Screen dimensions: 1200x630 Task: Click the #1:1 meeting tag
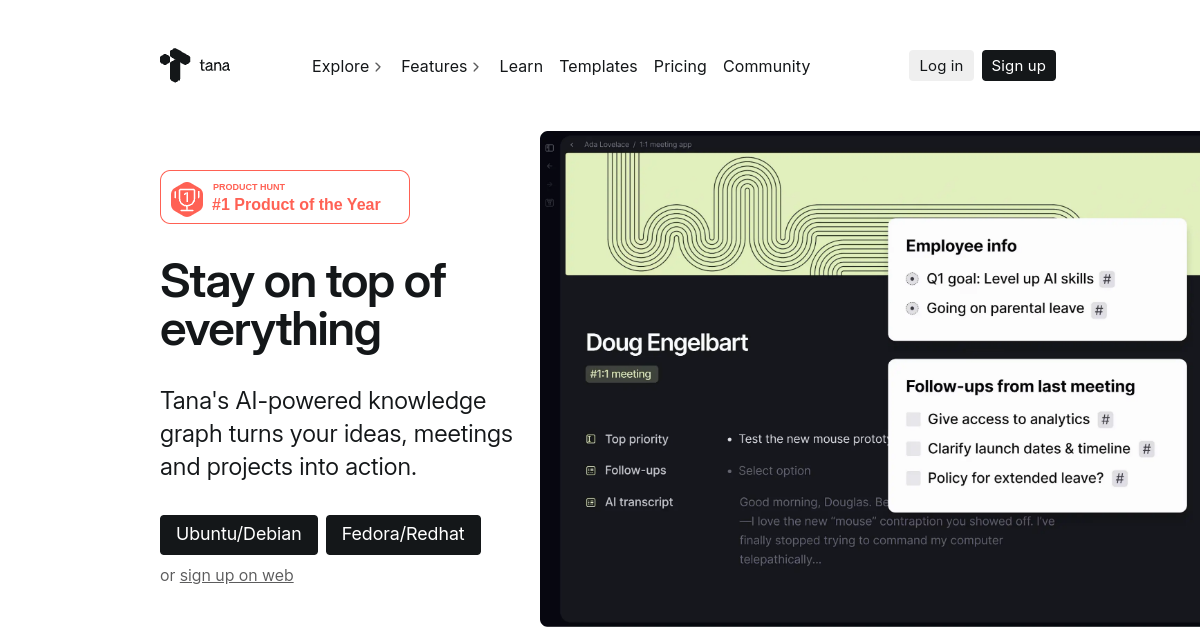point(621,374)
